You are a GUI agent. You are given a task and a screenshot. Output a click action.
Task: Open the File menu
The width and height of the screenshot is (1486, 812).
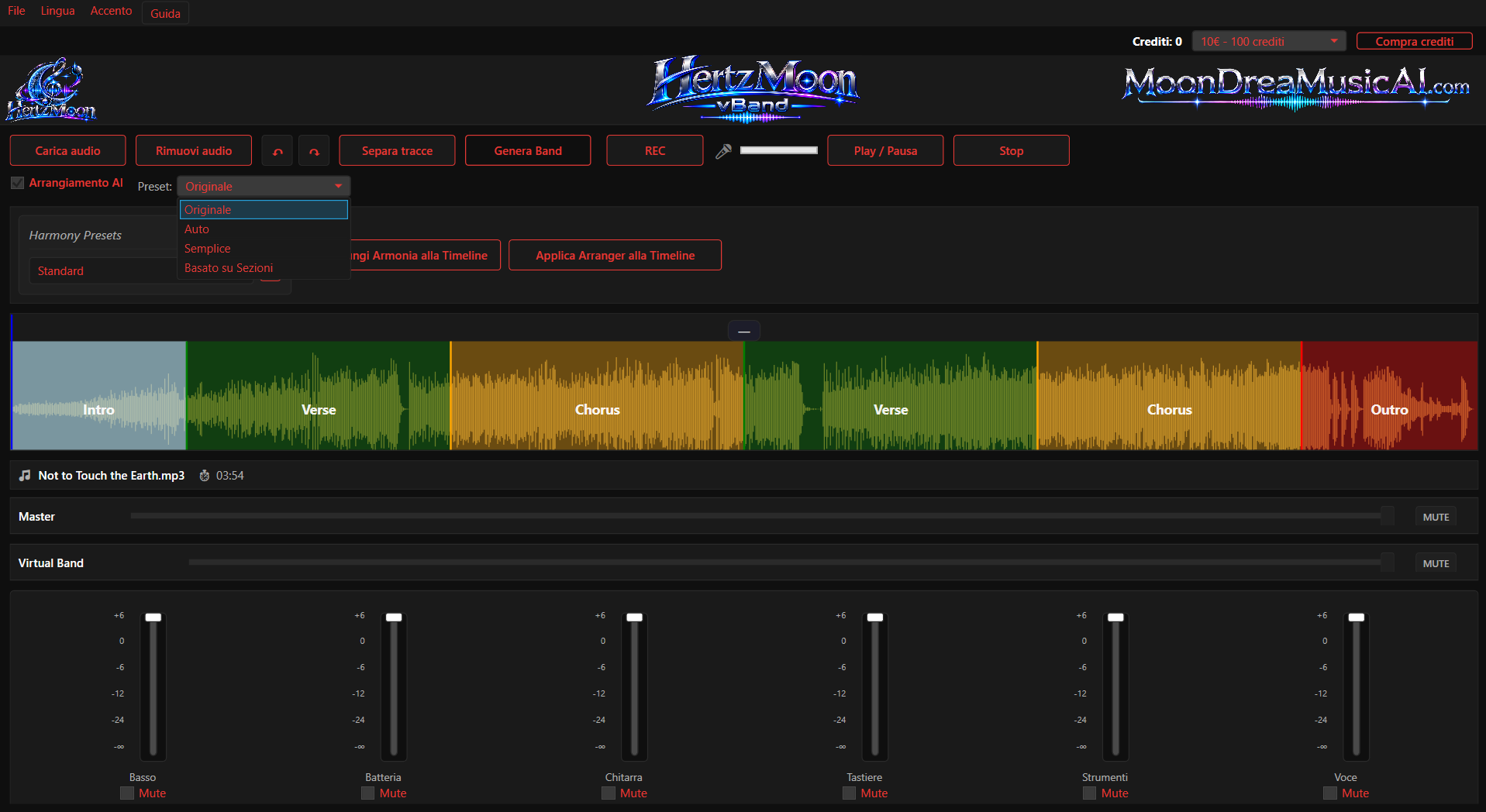[x=16, y=11]
